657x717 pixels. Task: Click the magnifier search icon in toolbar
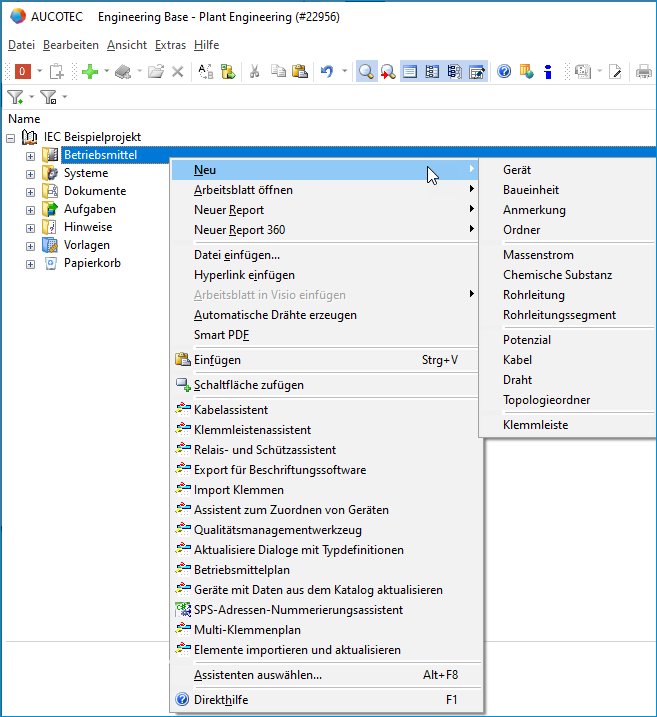[366, 71]
